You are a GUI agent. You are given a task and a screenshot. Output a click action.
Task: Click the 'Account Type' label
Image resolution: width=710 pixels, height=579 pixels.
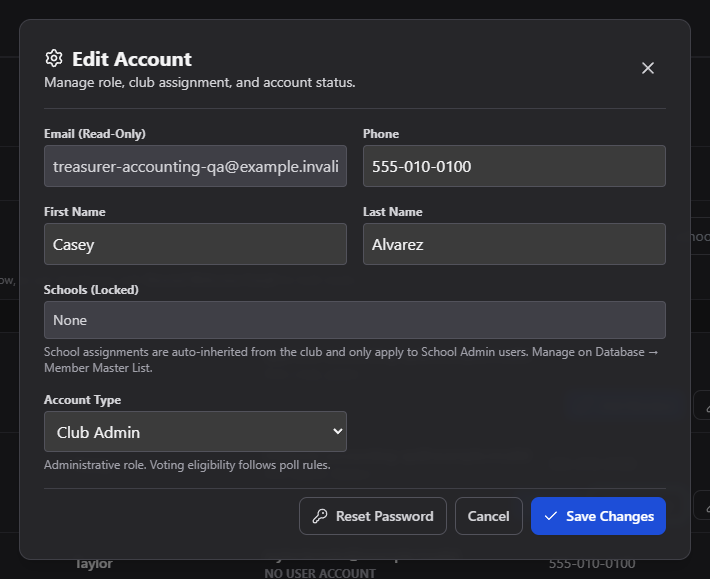pos(82,400)
